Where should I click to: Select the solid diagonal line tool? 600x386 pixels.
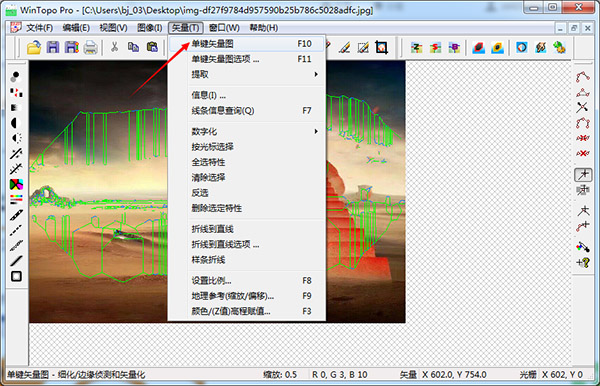[16, 261]
